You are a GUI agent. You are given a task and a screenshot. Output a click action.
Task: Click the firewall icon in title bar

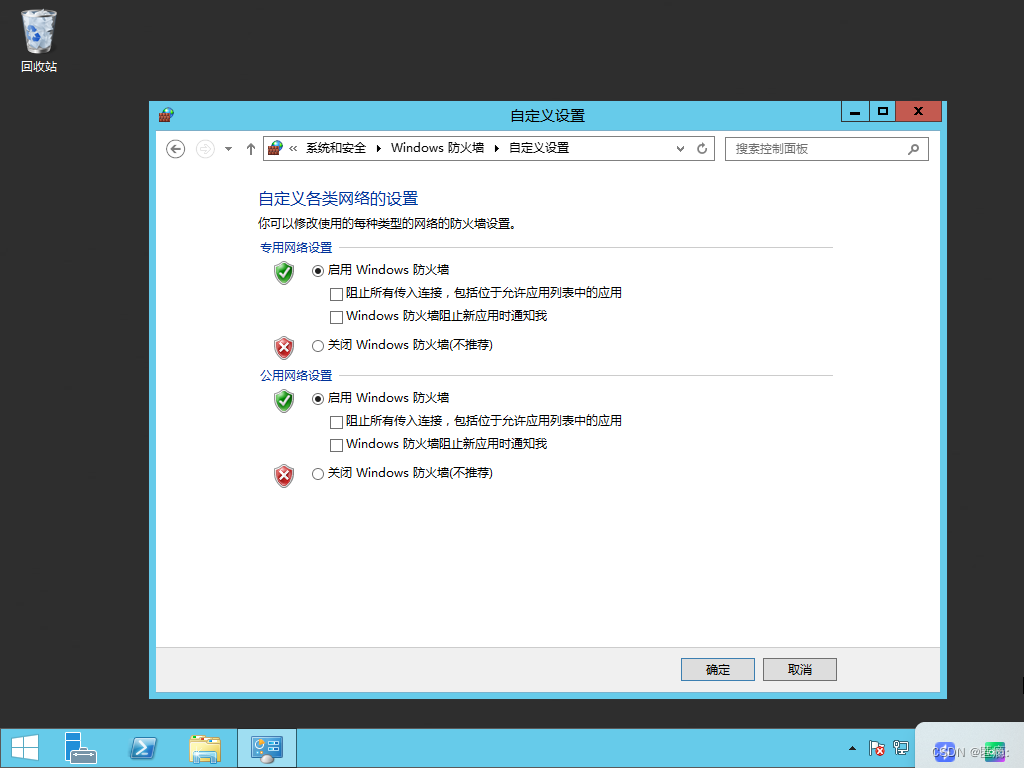tap(166, 115)
